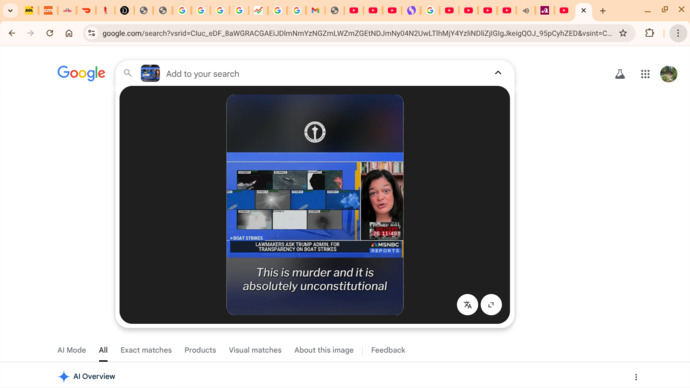Select the caption text 'This is murder'
Image resolution: width=690 pixels, height=388 pixels.
(293, 272)
